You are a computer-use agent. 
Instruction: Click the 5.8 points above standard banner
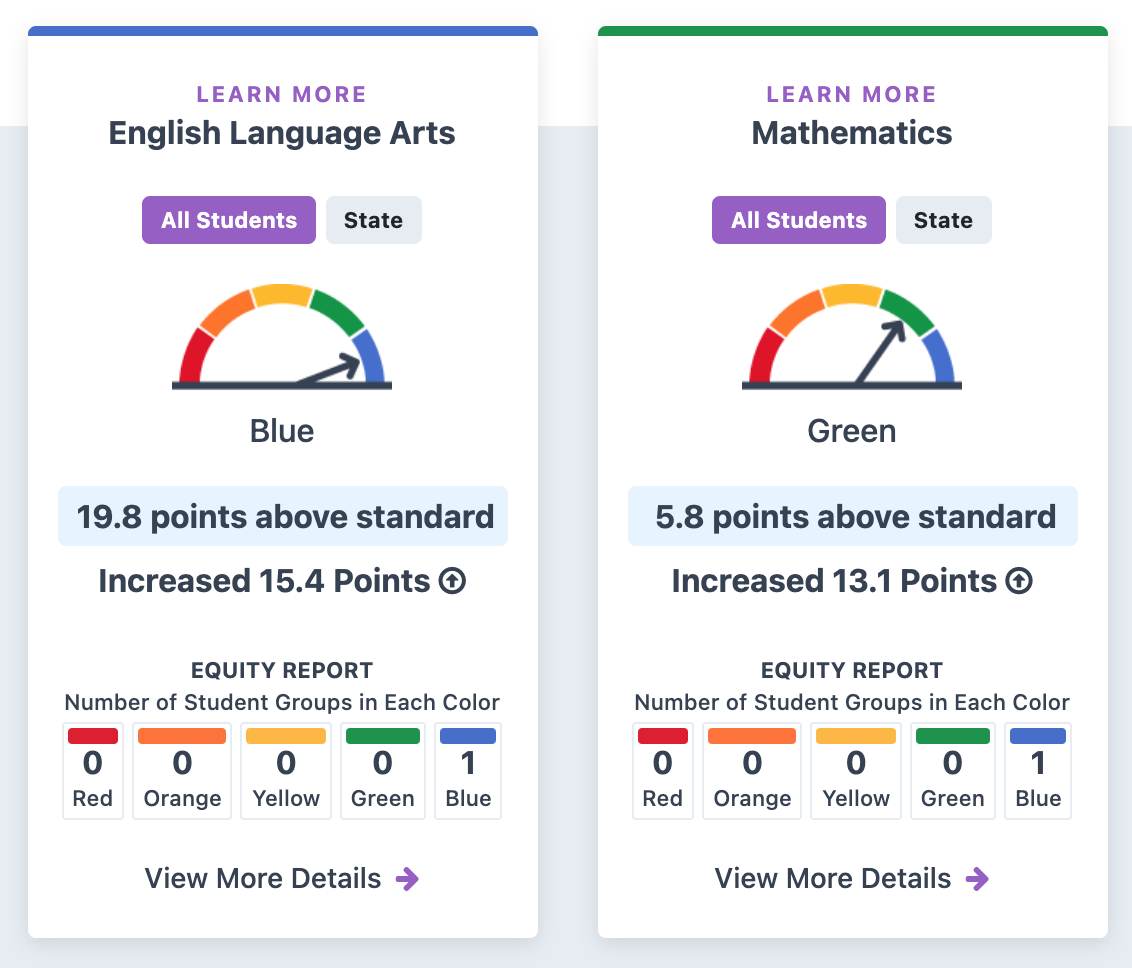(x=853, y=516)
